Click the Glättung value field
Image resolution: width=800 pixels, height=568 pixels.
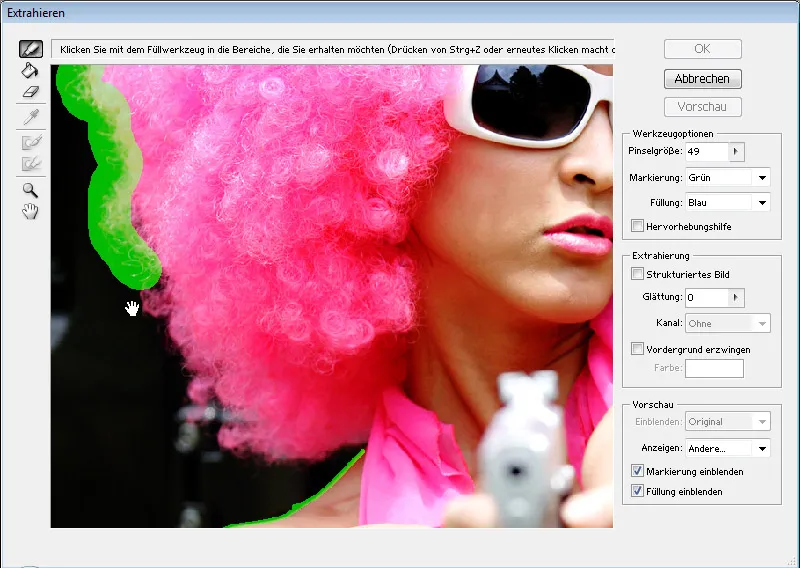[707, 298]
